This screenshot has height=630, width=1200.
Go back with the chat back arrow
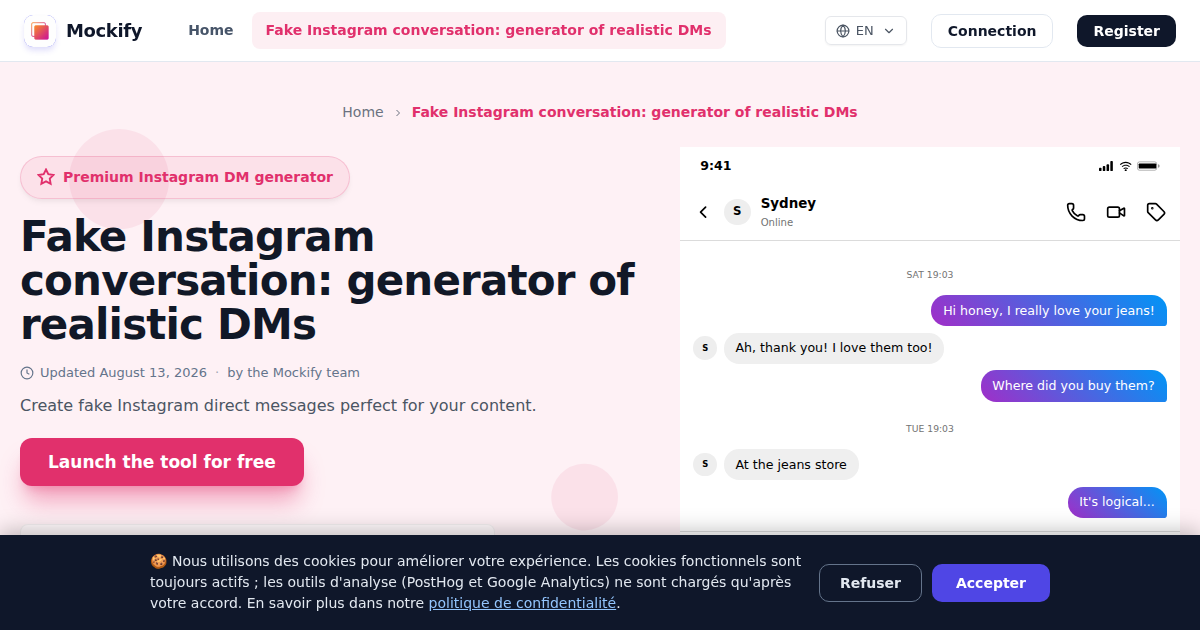point(703,212)
